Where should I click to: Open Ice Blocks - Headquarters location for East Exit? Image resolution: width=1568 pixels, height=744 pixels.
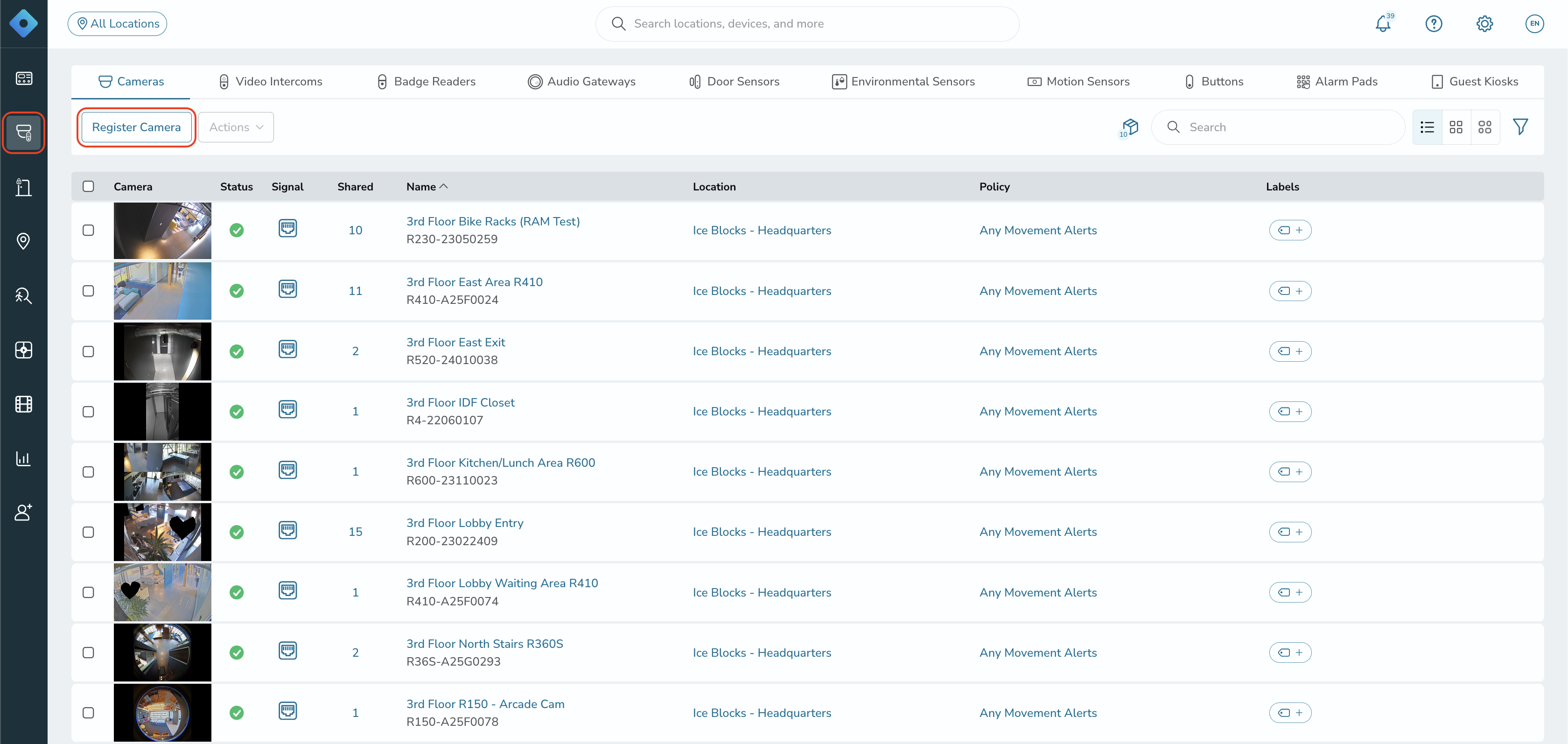(762, 351)
